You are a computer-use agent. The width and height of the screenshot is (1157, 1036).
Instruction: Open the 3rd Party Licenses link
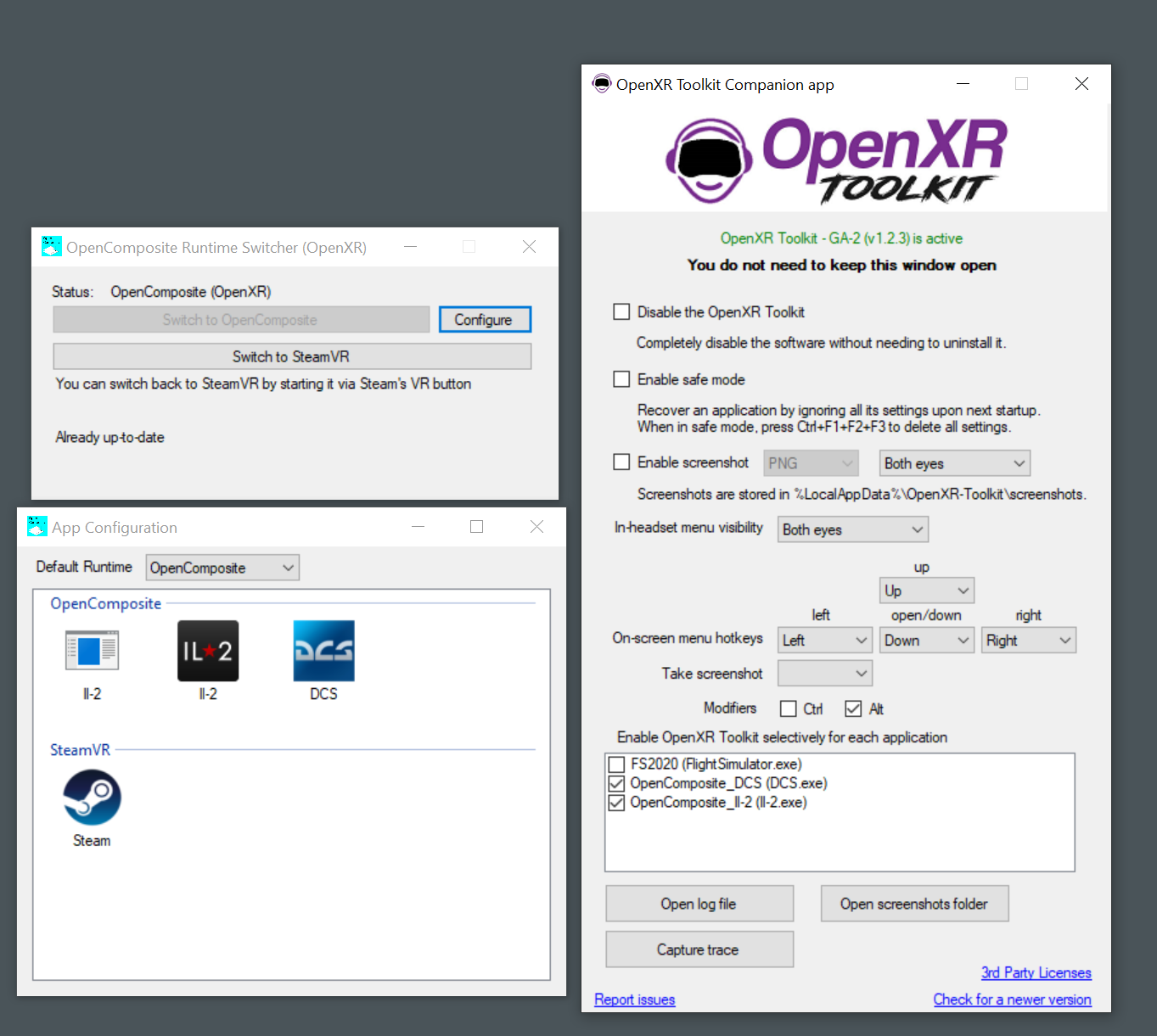pos(1036,973)
